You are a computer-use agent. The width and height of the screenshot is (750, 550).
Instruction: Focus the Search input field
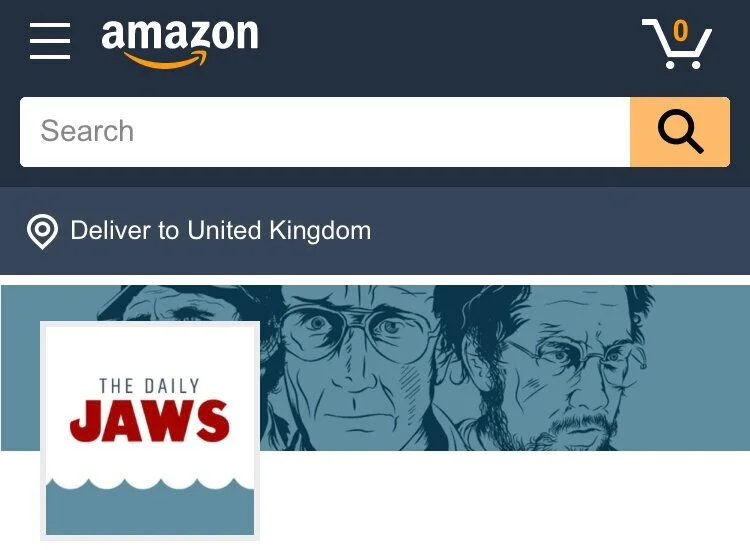click(325, 132)
